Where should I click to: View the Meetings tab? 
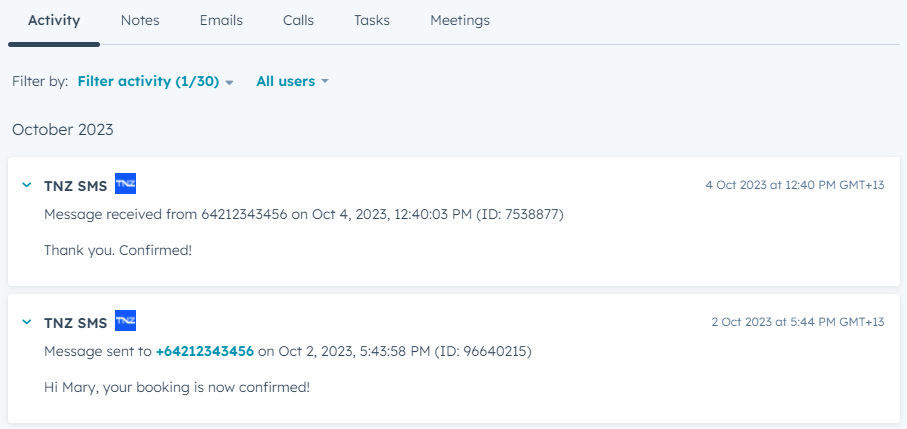(x=460, y=20)
